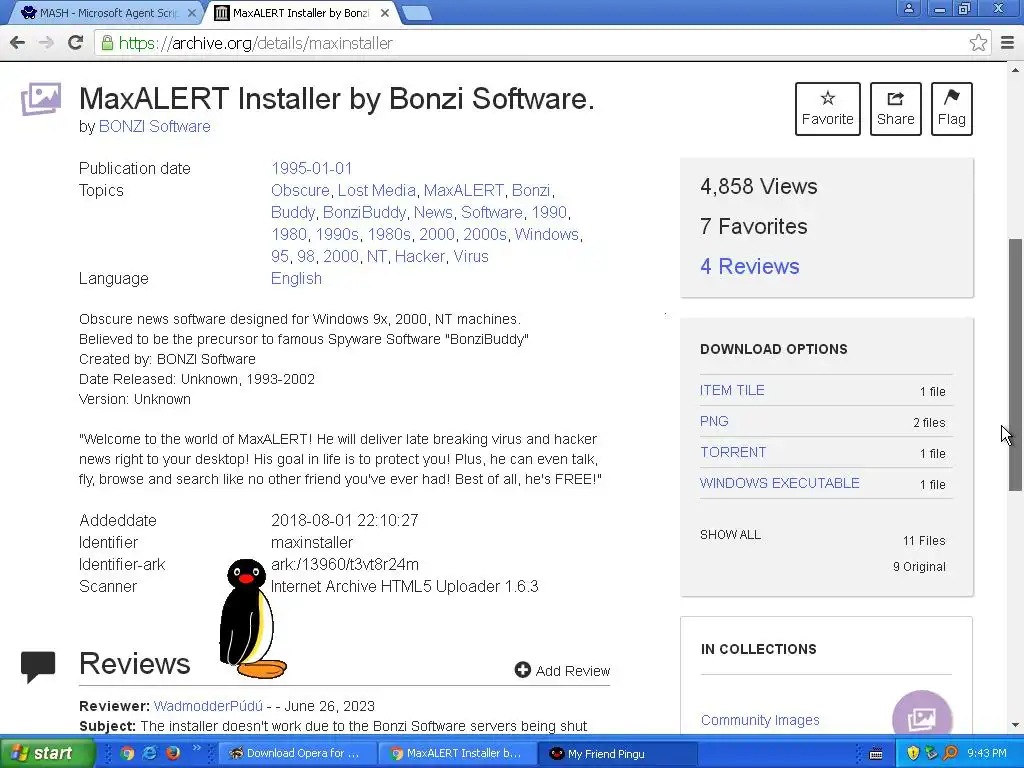Open the Software topic link

click(x=492, y=212)
